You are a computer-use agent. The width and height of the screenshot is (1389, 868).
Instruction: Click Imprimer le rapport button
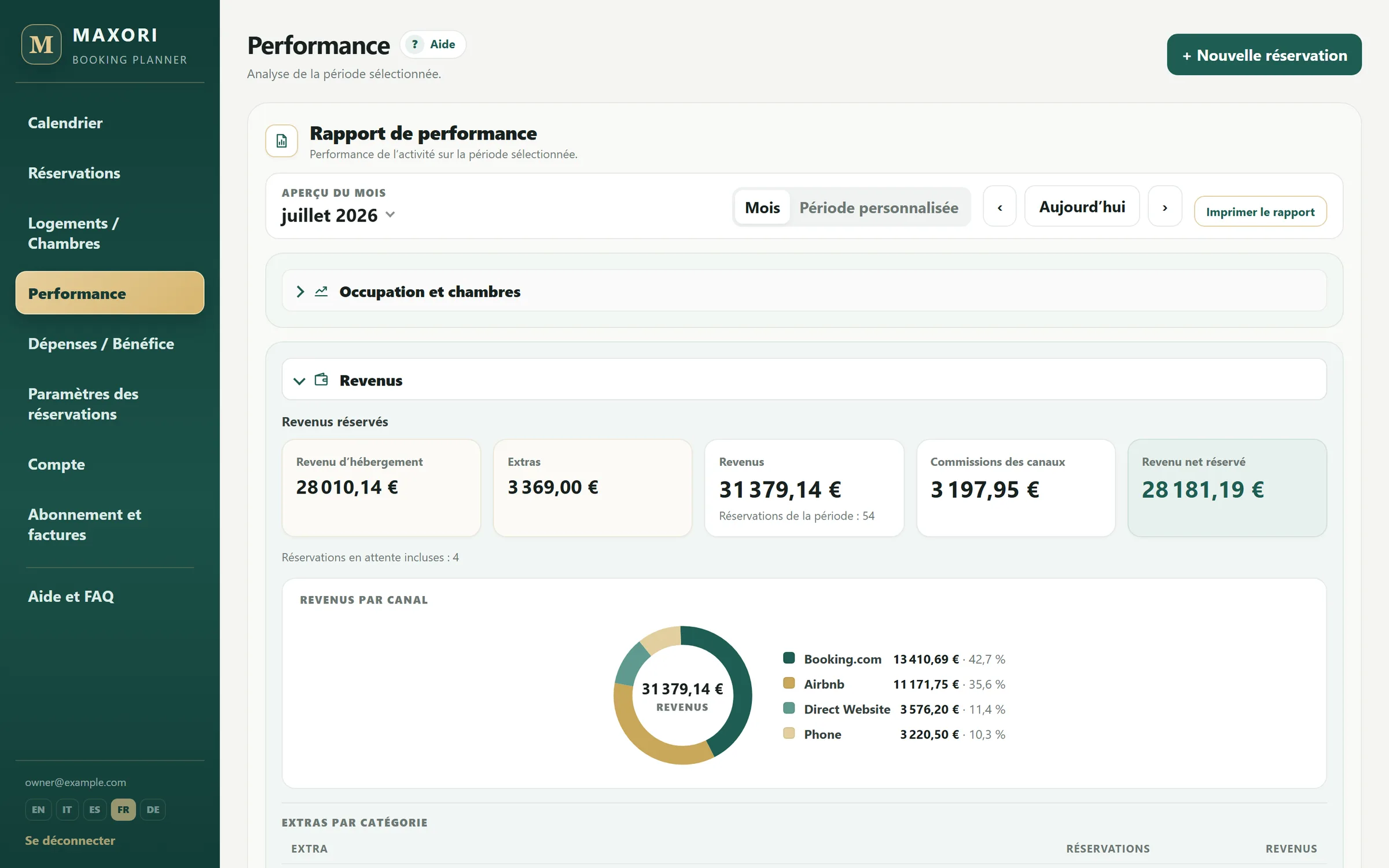click(1260, 212)
